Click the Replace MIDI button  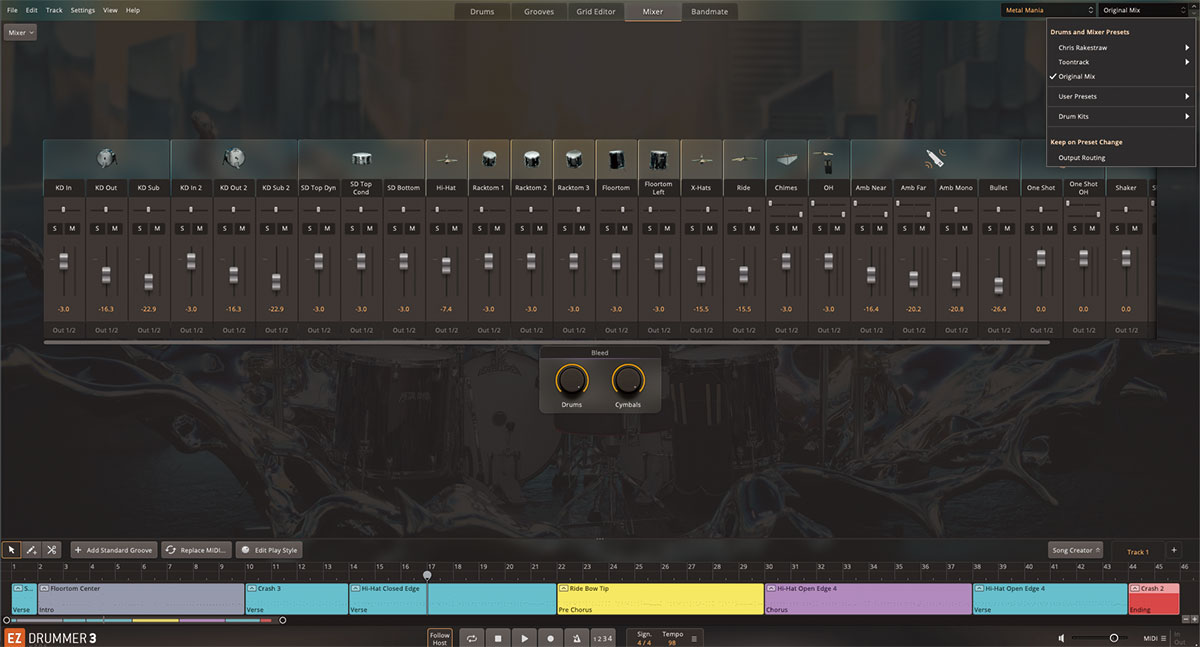click(197, 550)
